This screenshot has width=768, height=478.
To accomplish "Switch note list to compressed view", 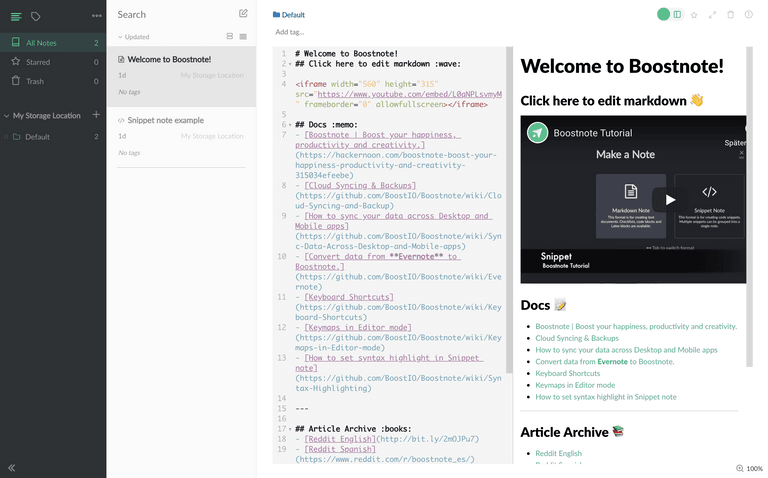I will click(243, 36).
